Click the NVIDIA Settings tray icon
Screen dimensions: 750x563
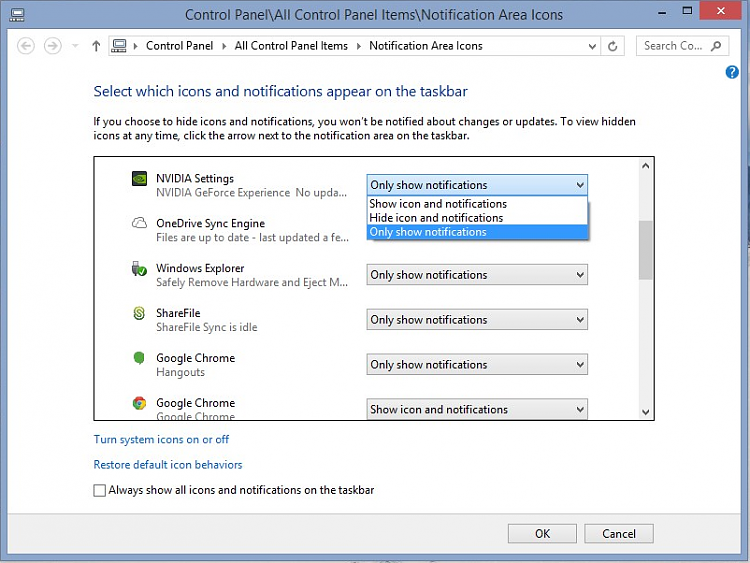pyautogui.click(x=139, y=179)
